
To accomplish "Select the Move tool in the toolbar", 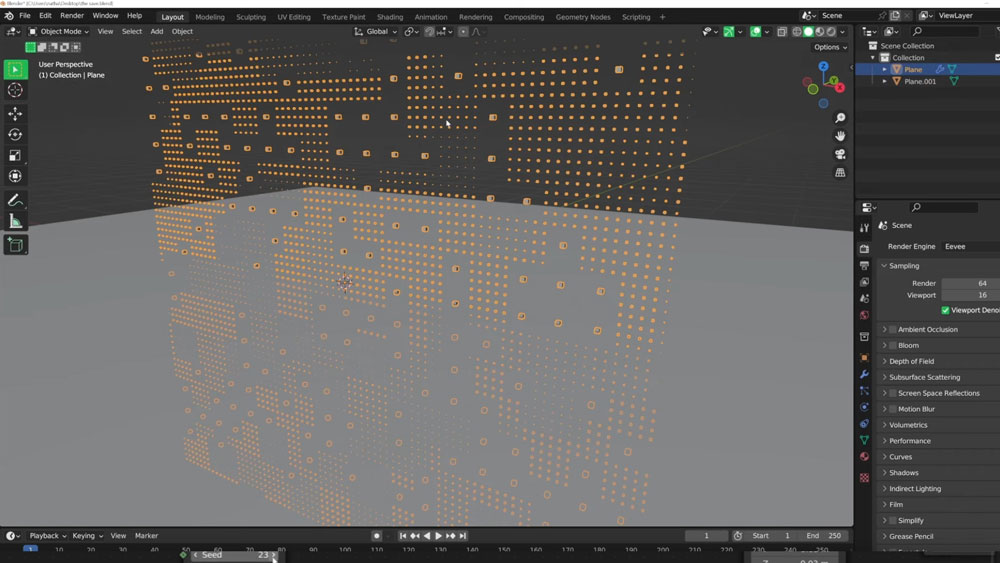I will tap(15, 113).
